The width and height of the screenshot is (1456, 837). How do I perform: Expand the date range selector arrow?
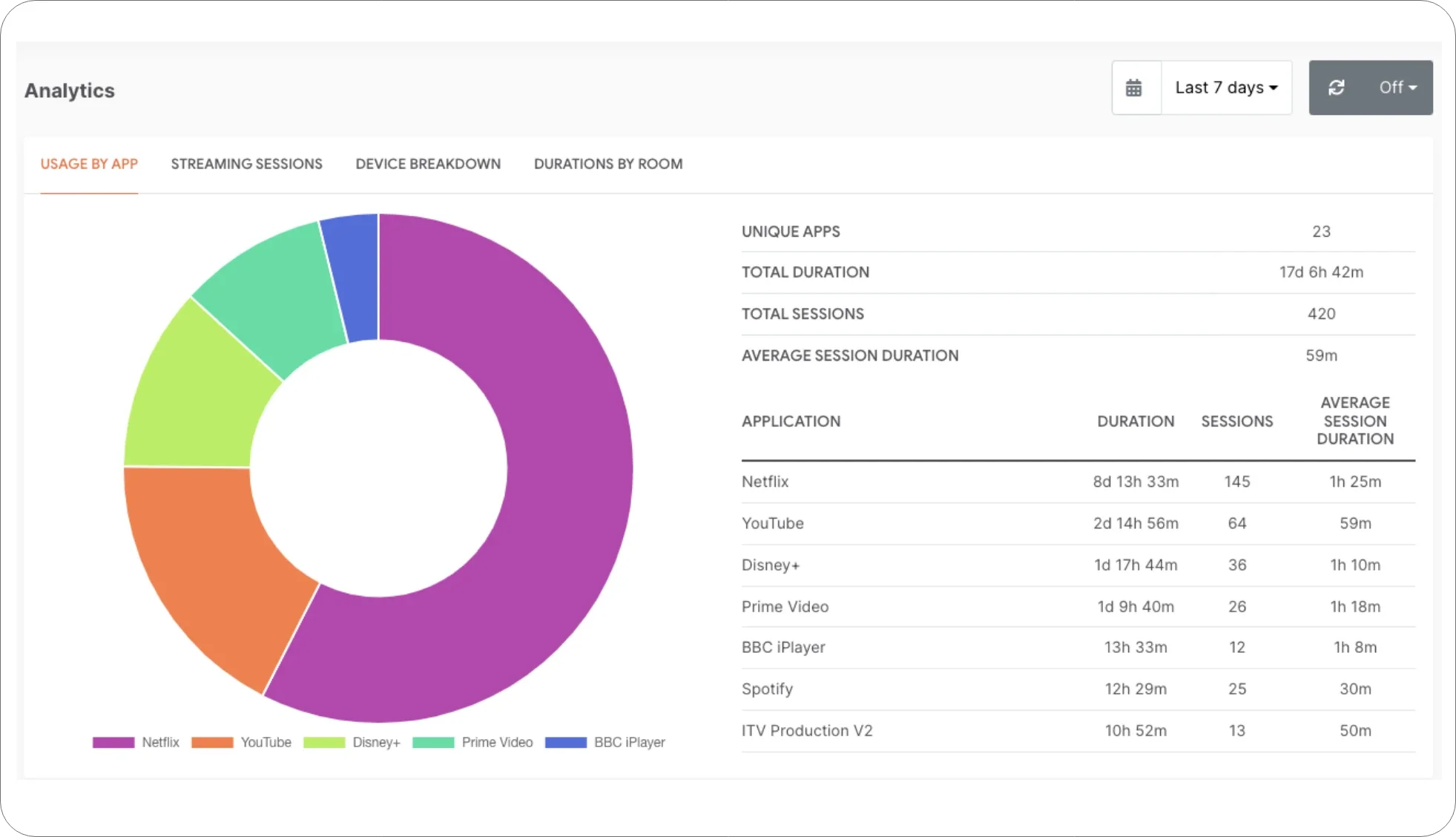coord(1273,88)
